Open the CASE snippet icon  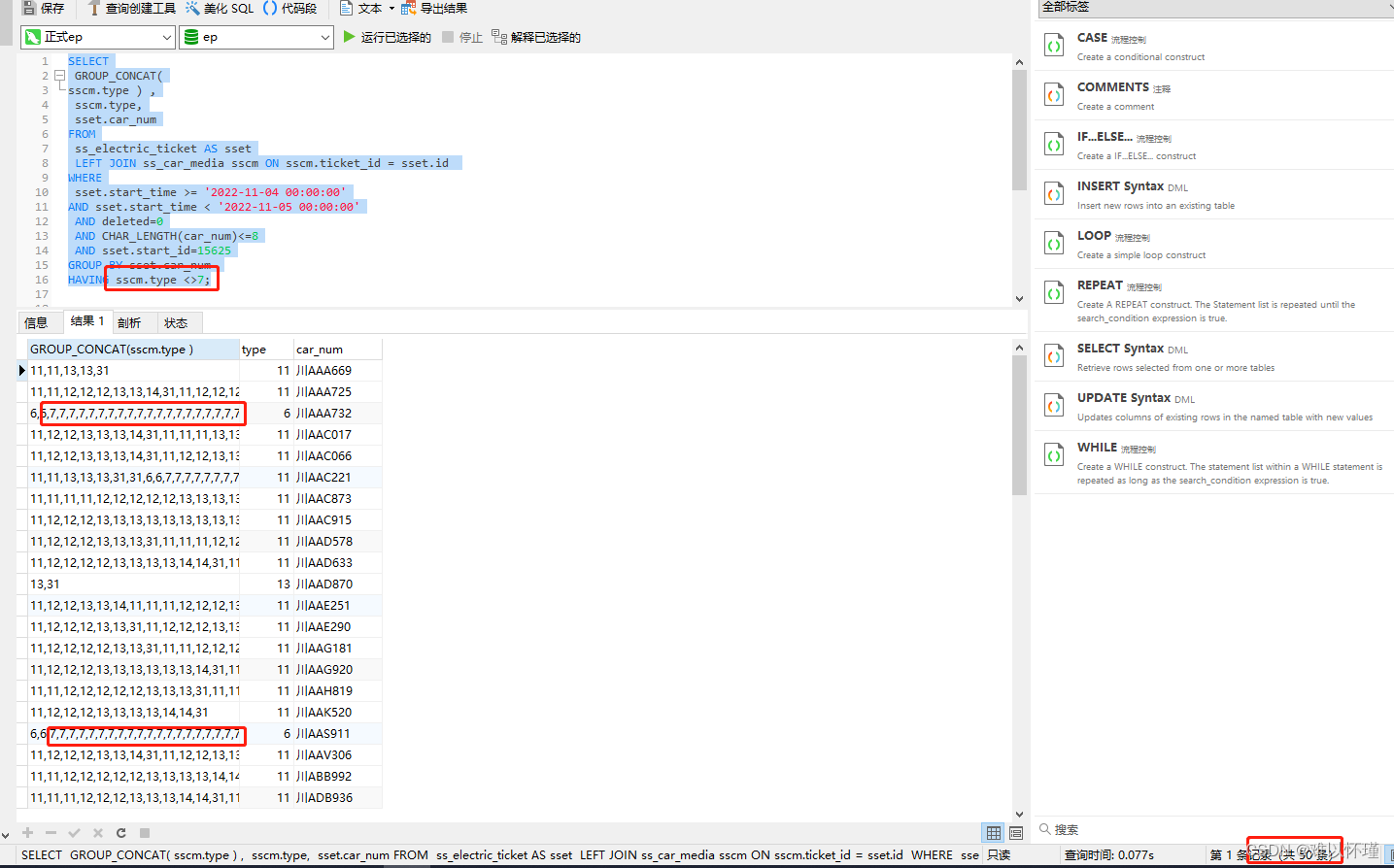coord(1054,46)
